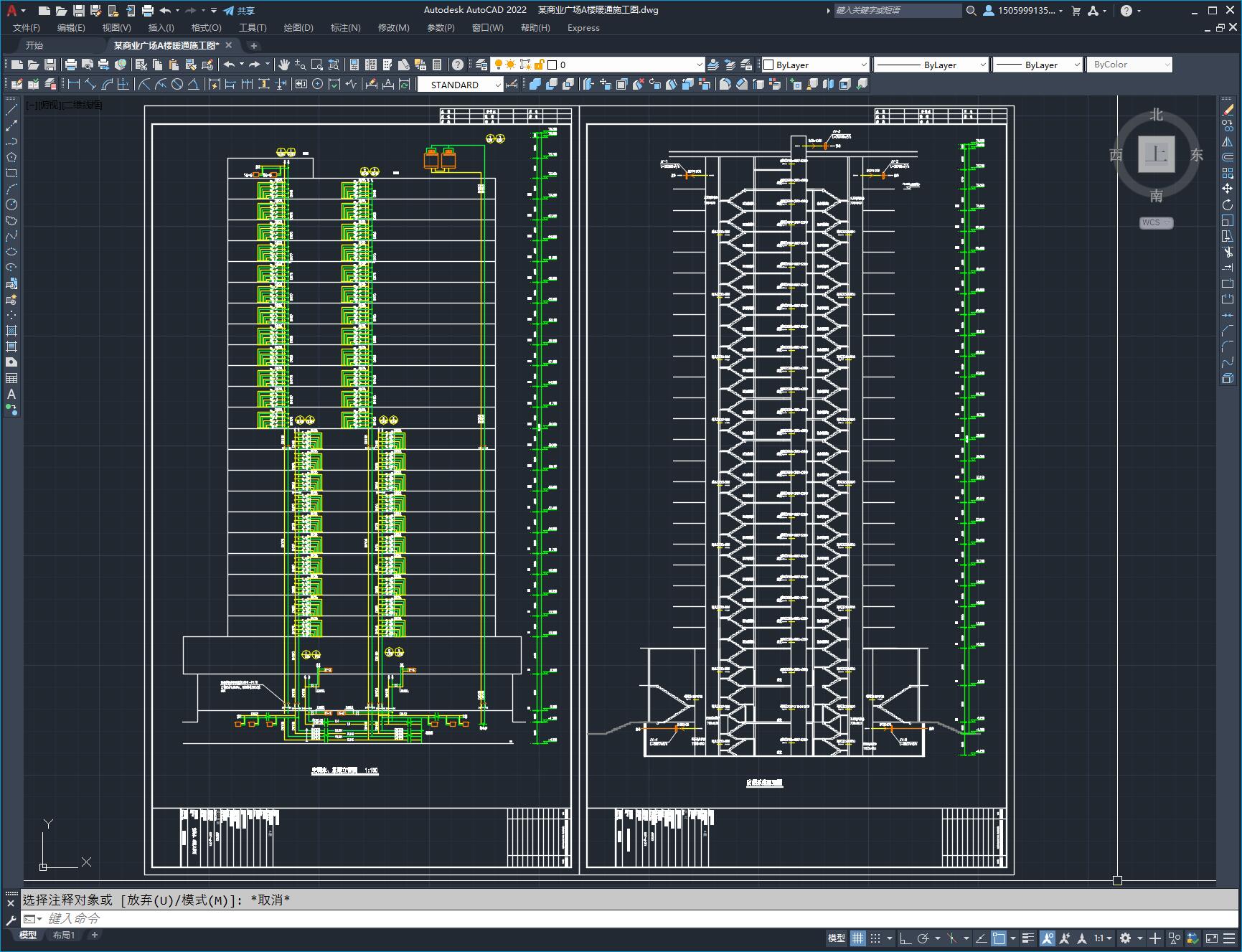Viewport: 1242px width, 952px height.
Task: Toggle grid display in status bar
Action: point(858,938)
